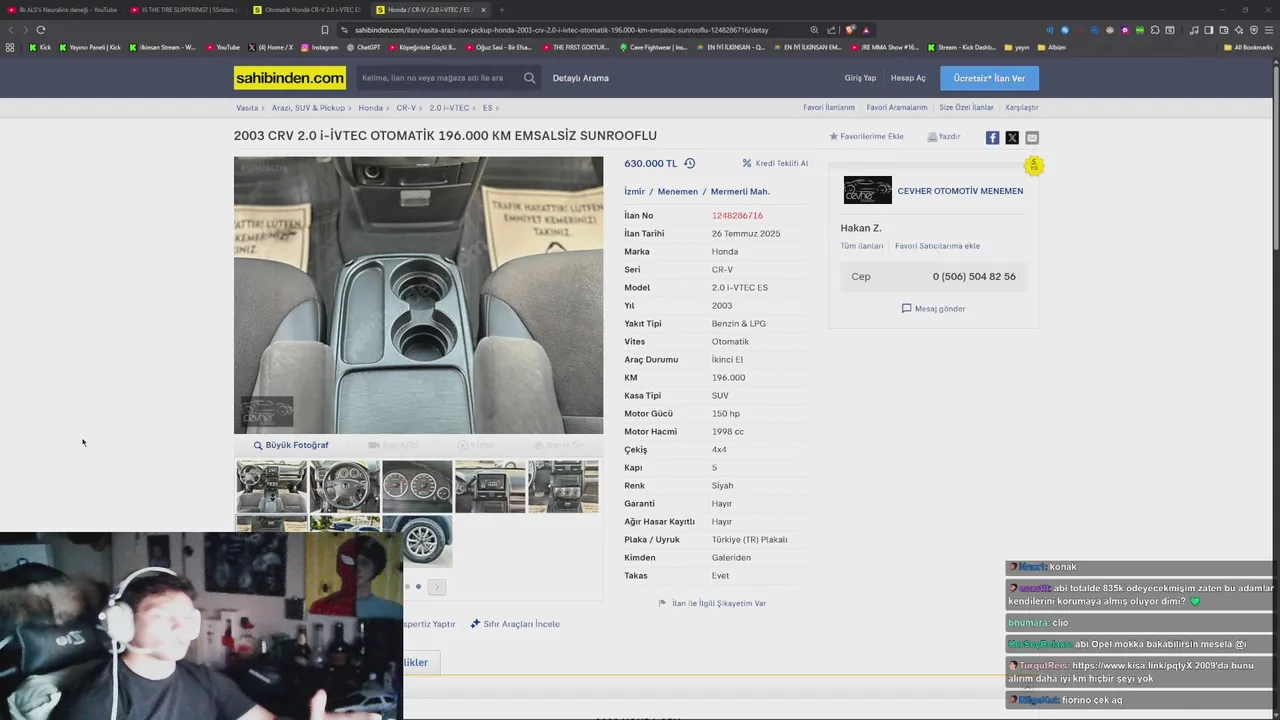The image size is (1280, 720).
Task: Click the Menemen location link
Action: [x=678, y=192]
